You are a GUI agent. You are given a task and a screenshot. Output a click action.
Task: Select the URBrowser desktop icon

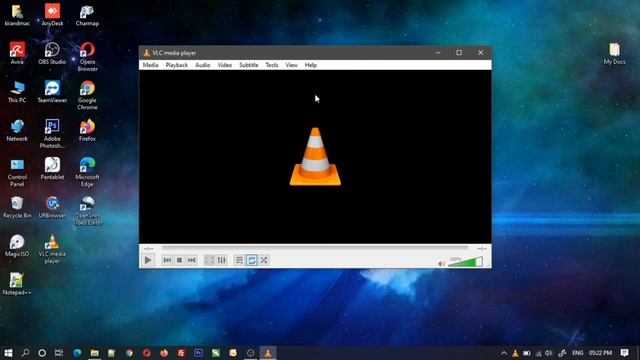[52, 207]
